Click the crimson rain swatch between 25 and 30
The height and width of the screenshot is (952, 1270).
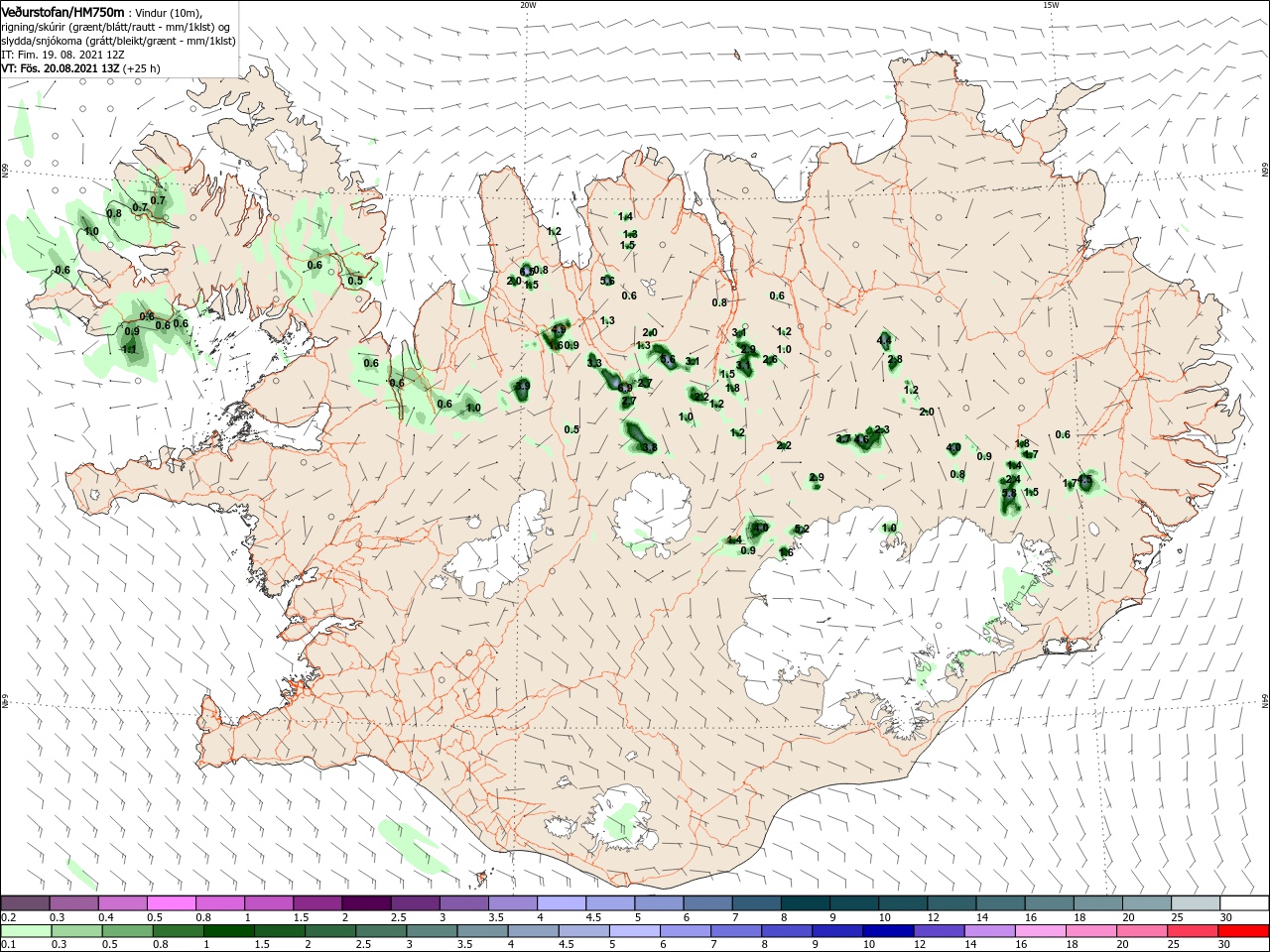(1191, 931)
